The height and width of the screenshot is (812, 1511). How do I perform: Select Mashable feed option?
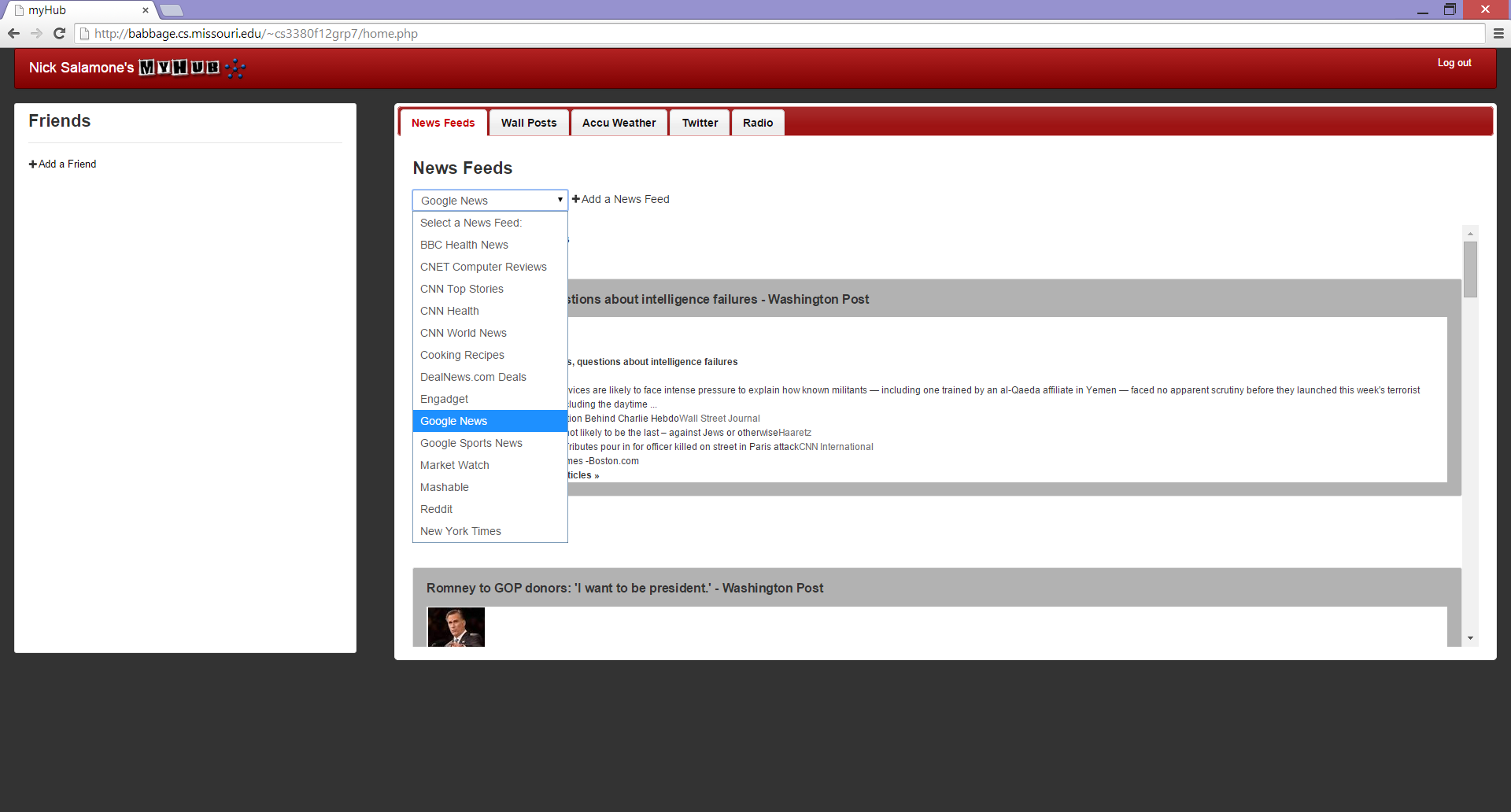490,487
